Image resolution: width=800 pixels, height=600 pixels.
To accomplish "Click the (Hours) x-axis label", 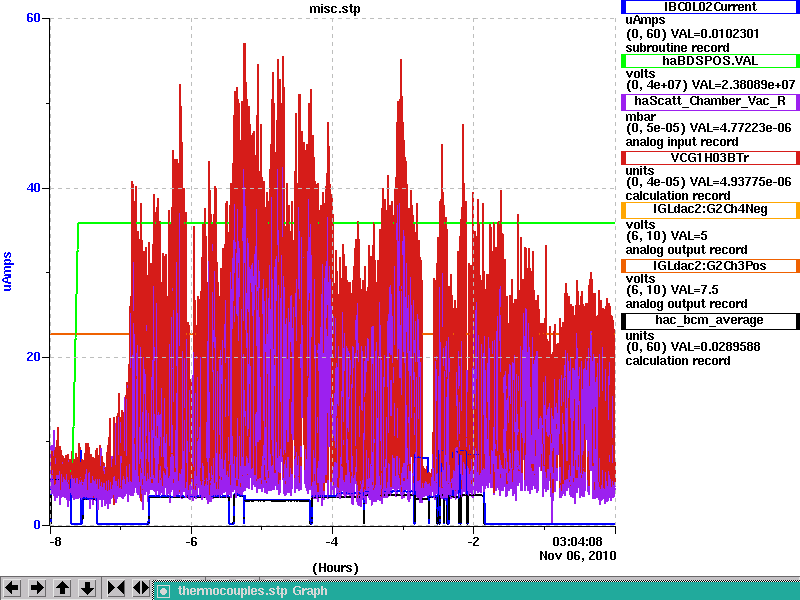I will pyautogui.click(x=335, y=568).
